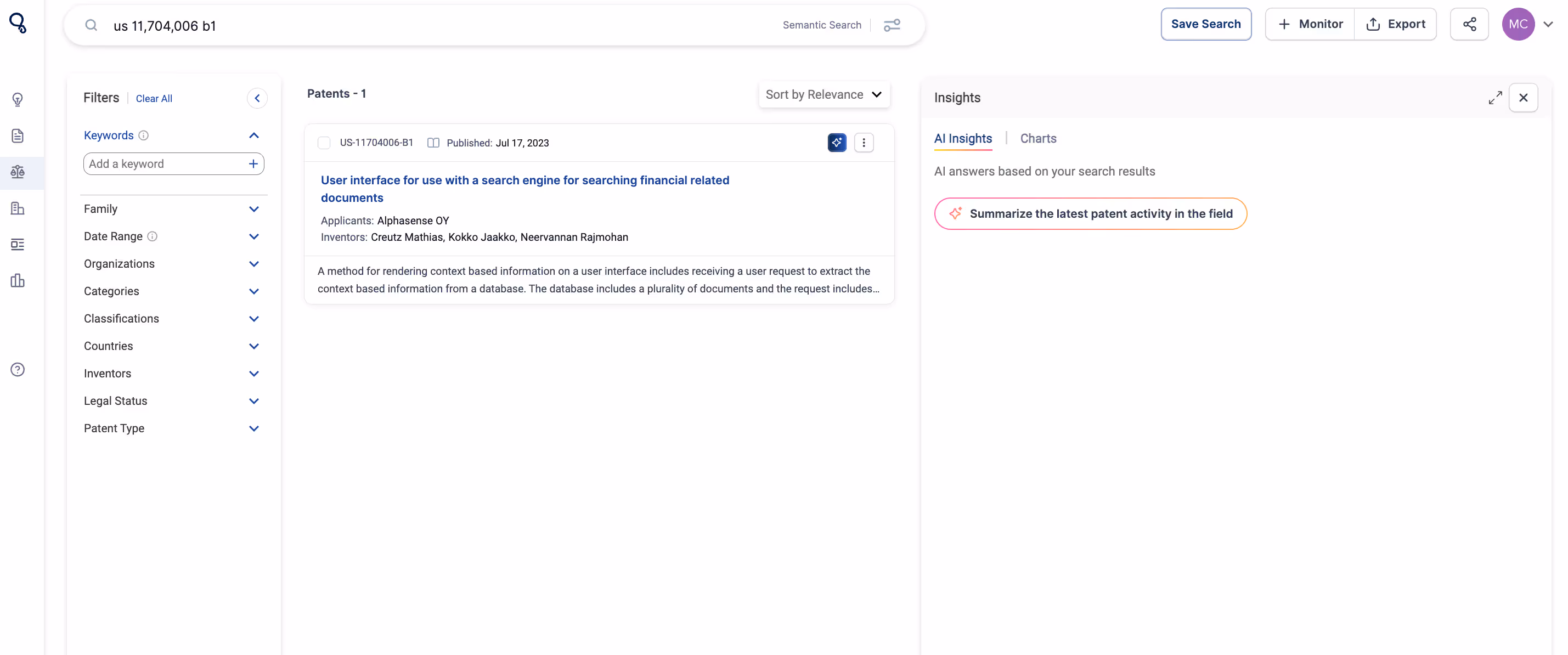1568x655 pixels.
Task: Click the AI sparkle icon on patent card
Action: [x=837, y=143]
